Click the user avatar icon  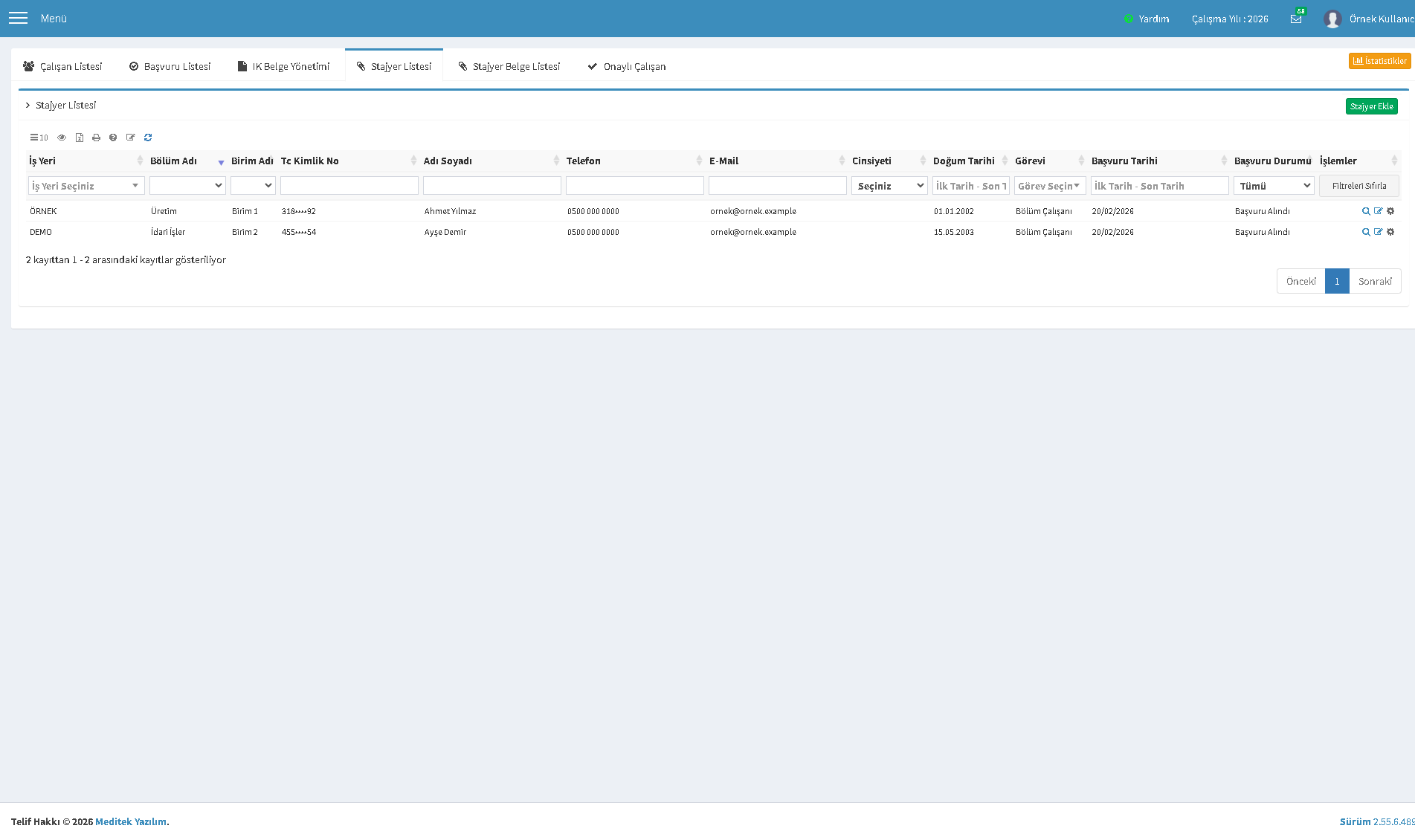[x=1332, y=19]
